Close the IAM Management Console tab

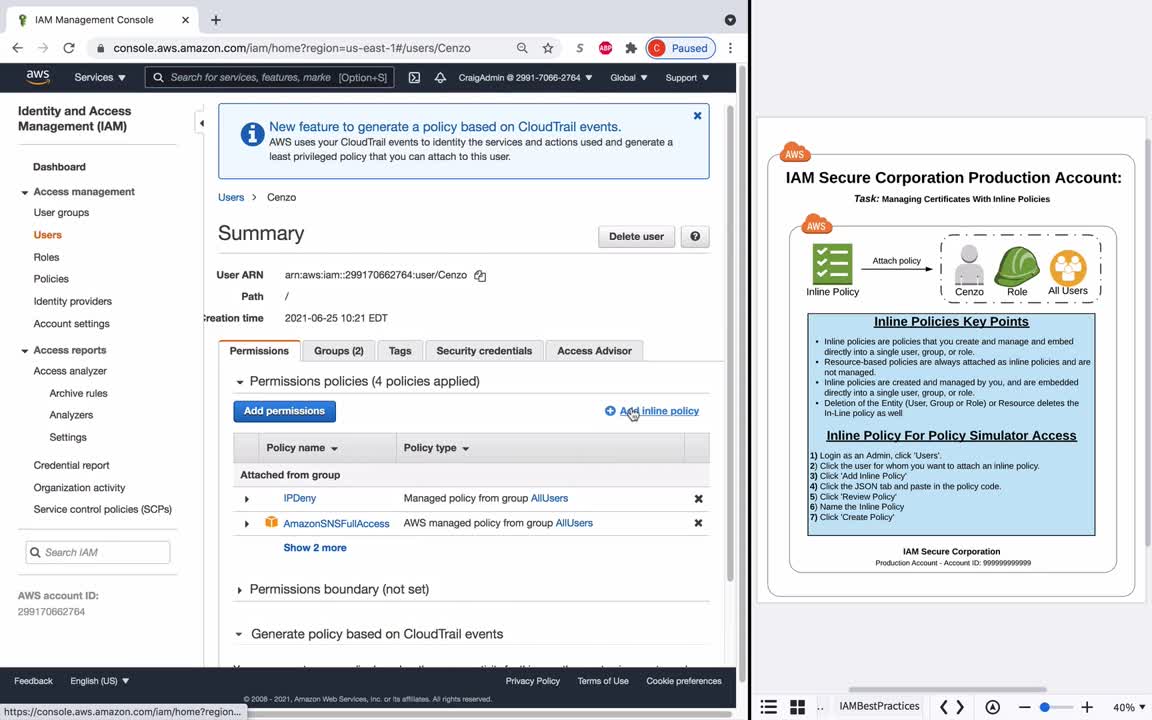pos(185,20)
